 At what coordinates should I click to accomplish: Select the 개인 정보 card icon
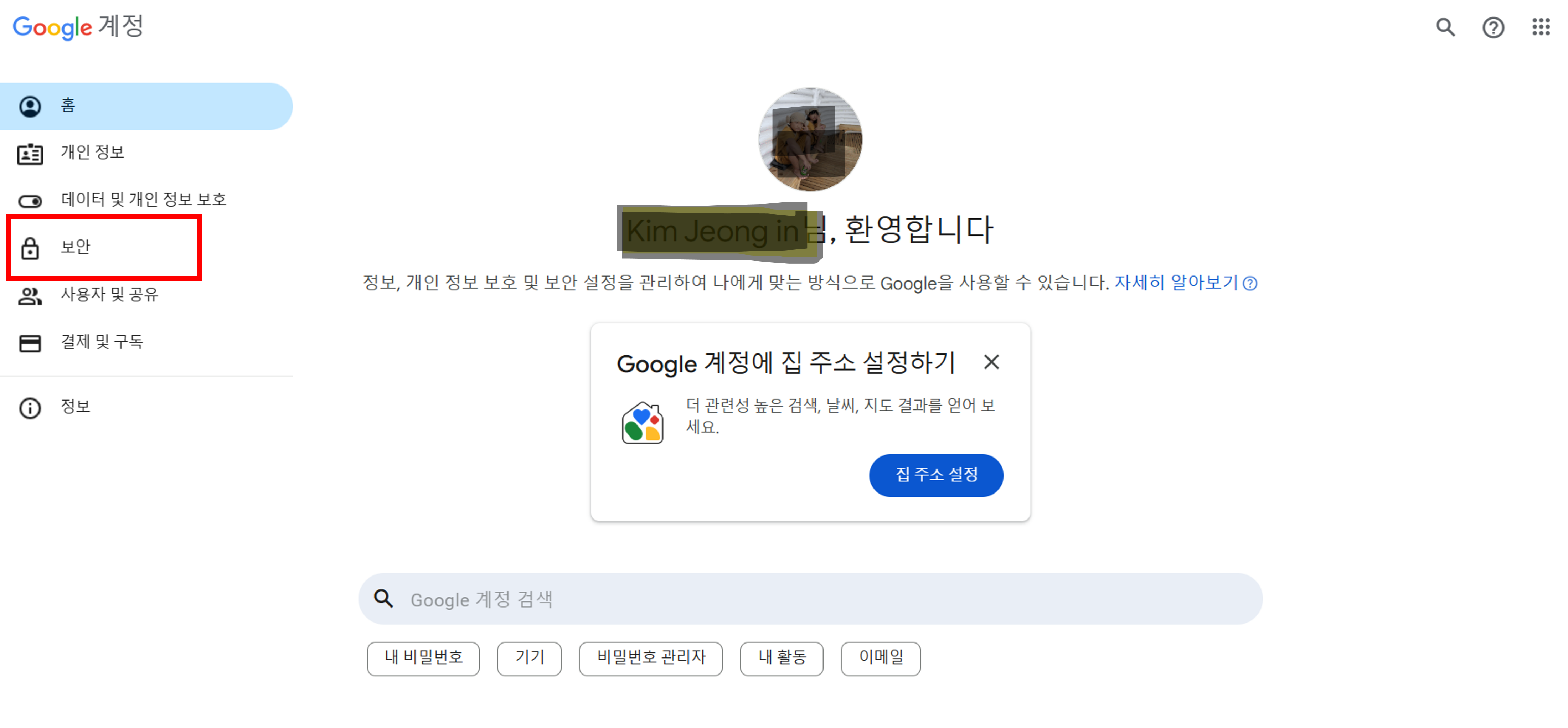(x=29, y=153)
